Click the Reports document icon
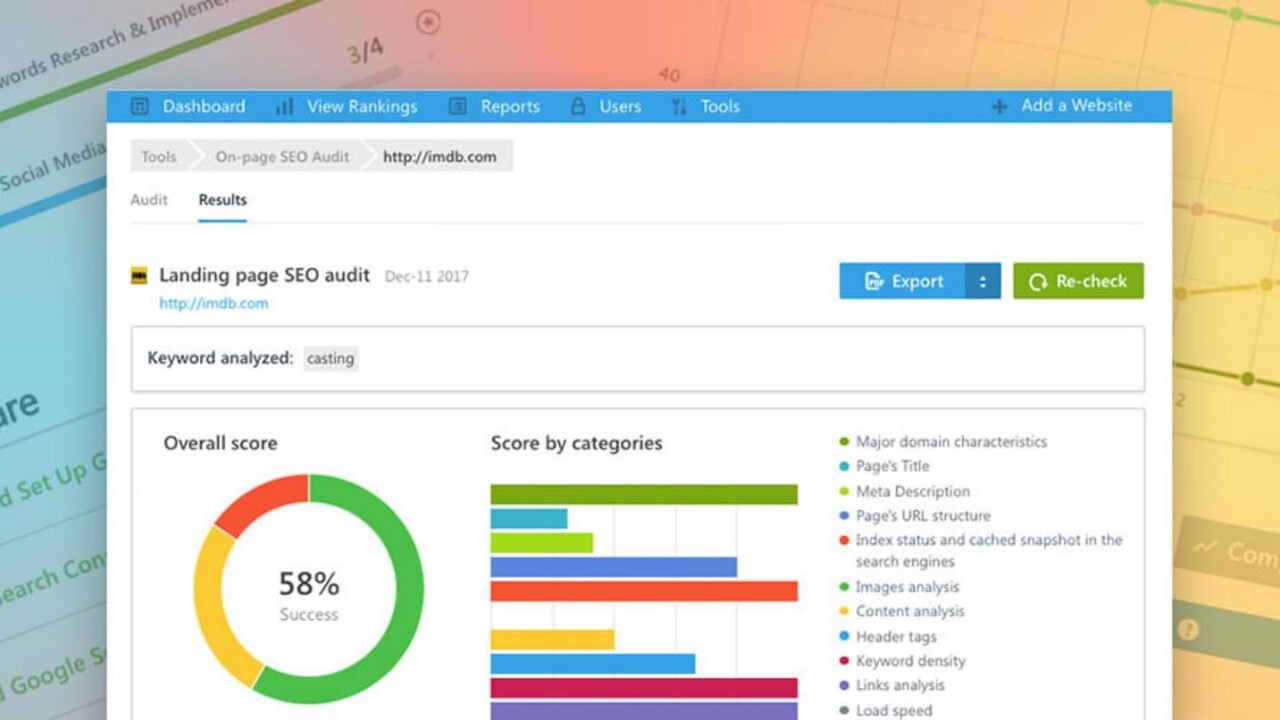The width and height of the screenshot is (1280, 720). 457,106
